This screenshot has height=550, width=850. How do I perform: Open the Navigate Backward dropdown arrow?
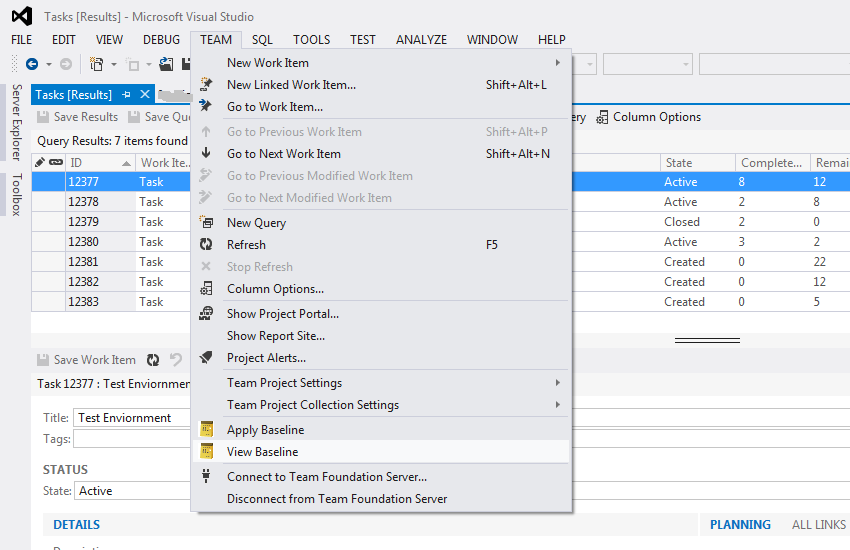pyautogui.click(x=49, y=64)
